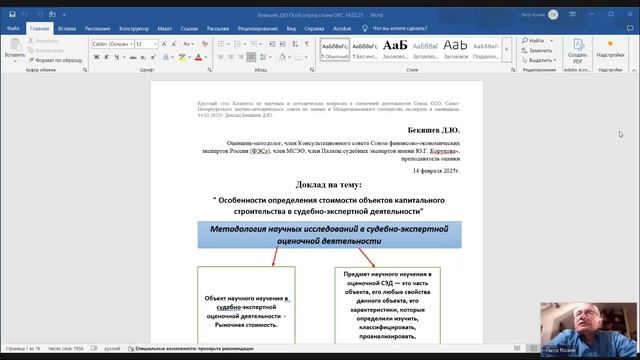Apply the No Spacing (Без инт...) style

click(365, 49)
